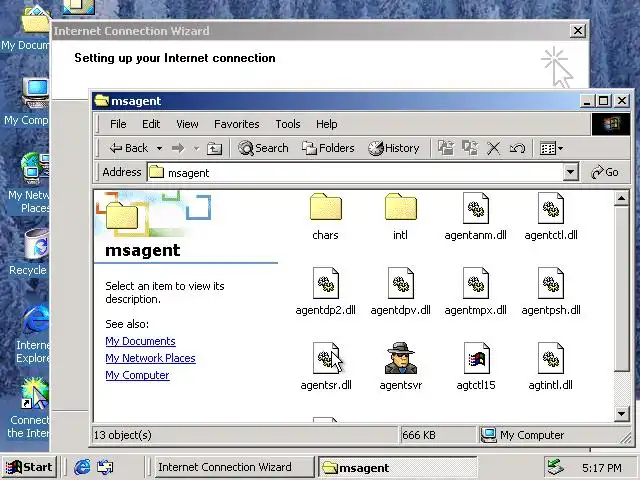
Task: Click the 5:17 PM clock
Action: [x=602, y=468]
